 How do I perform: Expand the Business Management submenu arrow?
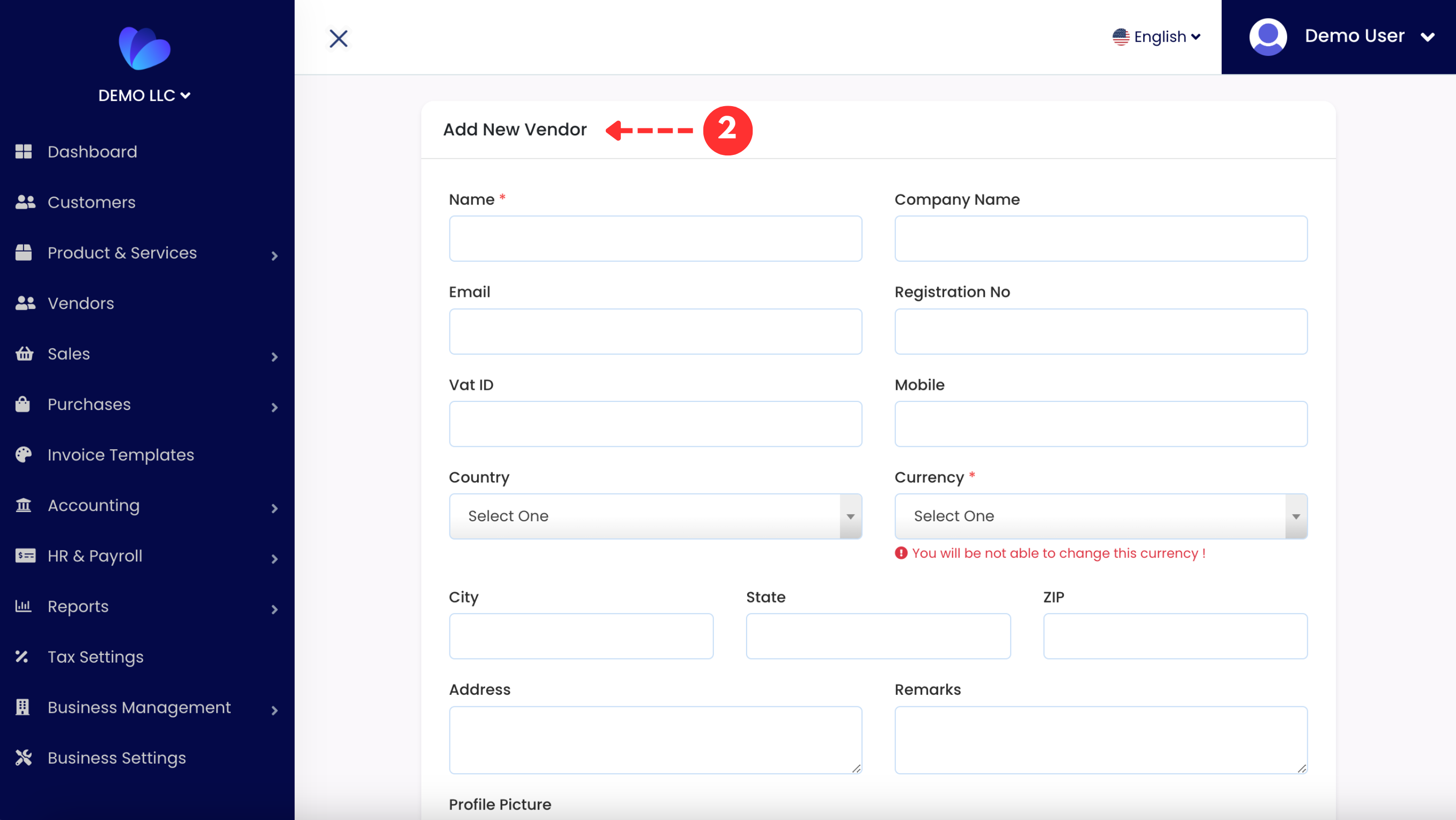coord(275,710)
